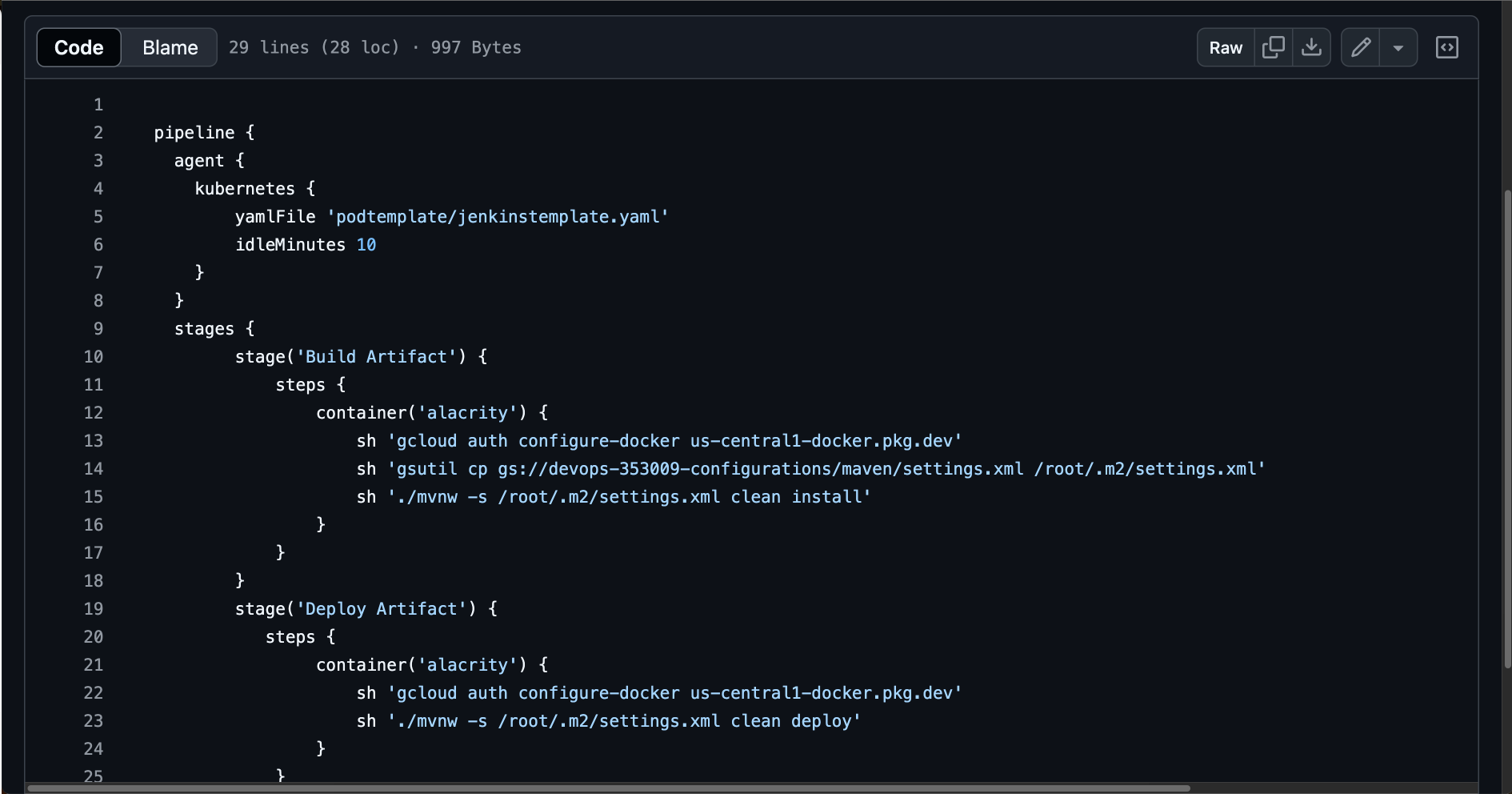Copy raw file contents using copy icon
Image resolution: width=1512 pixels, height=794 pixels.
1273,47
